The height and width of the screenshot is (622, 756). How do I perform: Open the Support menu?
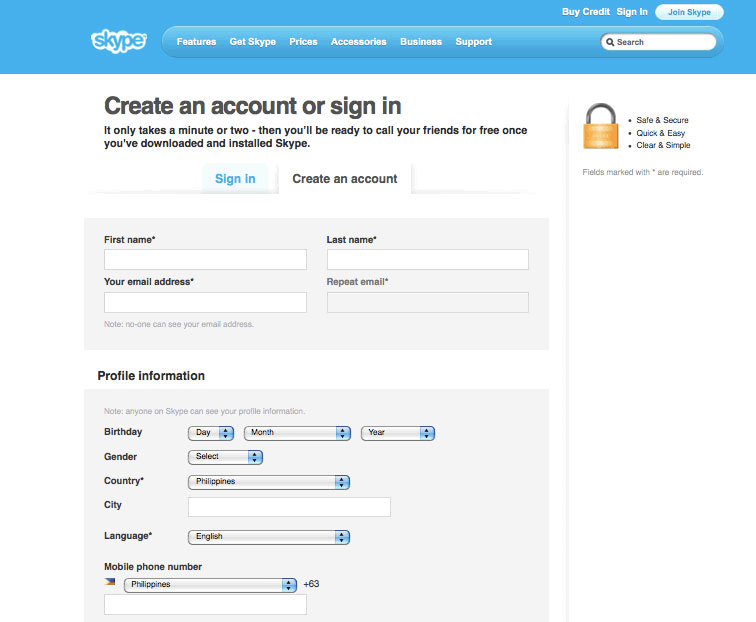pyautogui.click(x=473, y=42)
